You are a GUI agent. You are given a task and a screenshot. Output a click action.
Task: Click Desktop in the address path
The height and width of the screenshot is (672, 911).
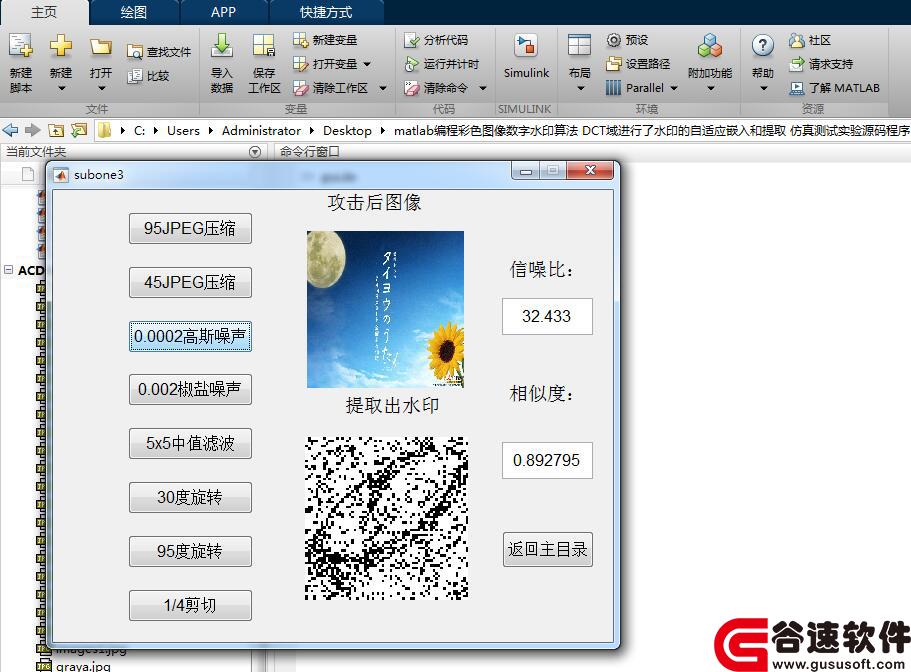347,131
